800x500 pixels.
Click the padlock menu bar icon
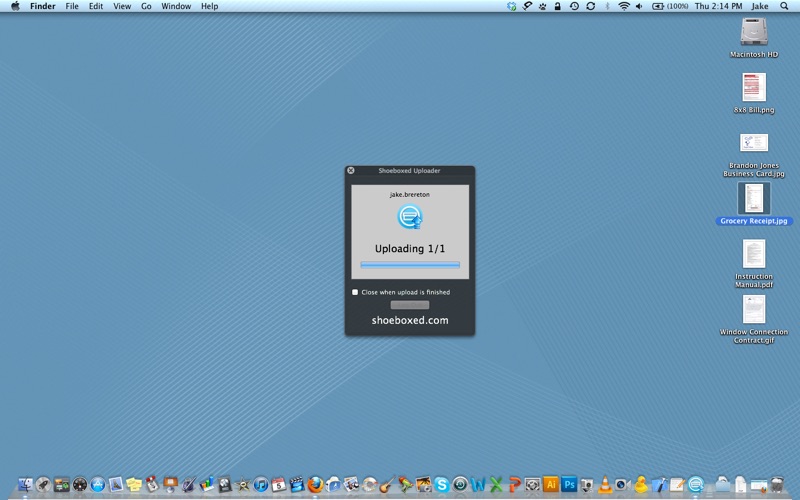click(558, 6)
